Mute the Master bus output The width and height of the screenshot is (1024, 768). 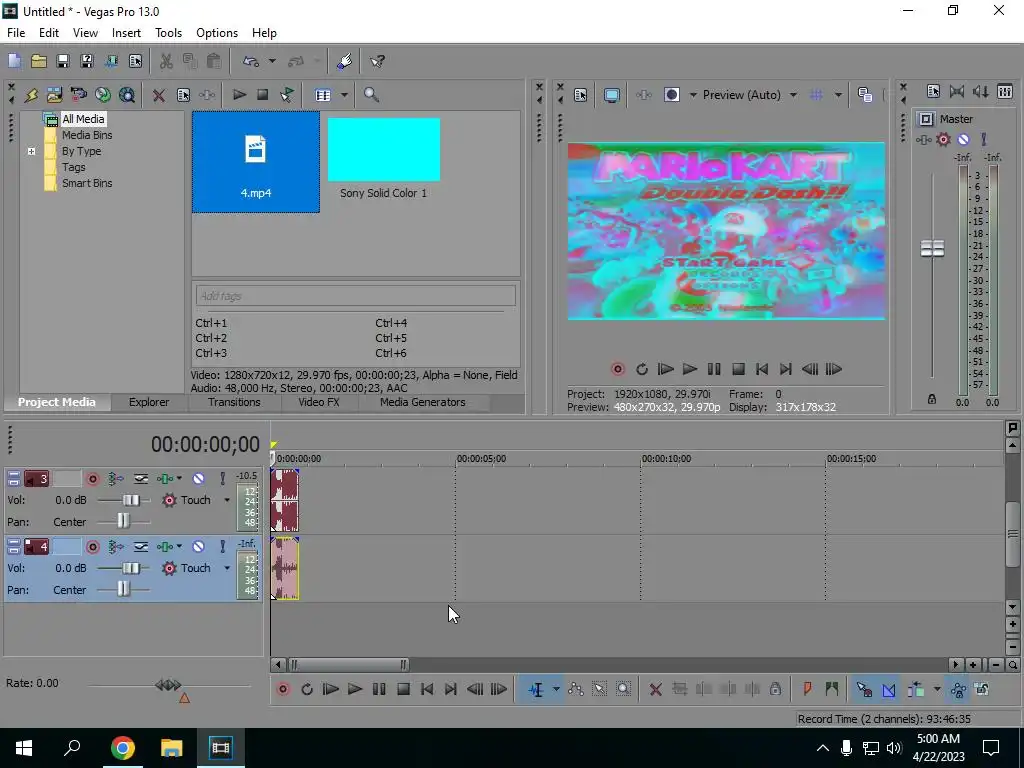click(963, 139)
